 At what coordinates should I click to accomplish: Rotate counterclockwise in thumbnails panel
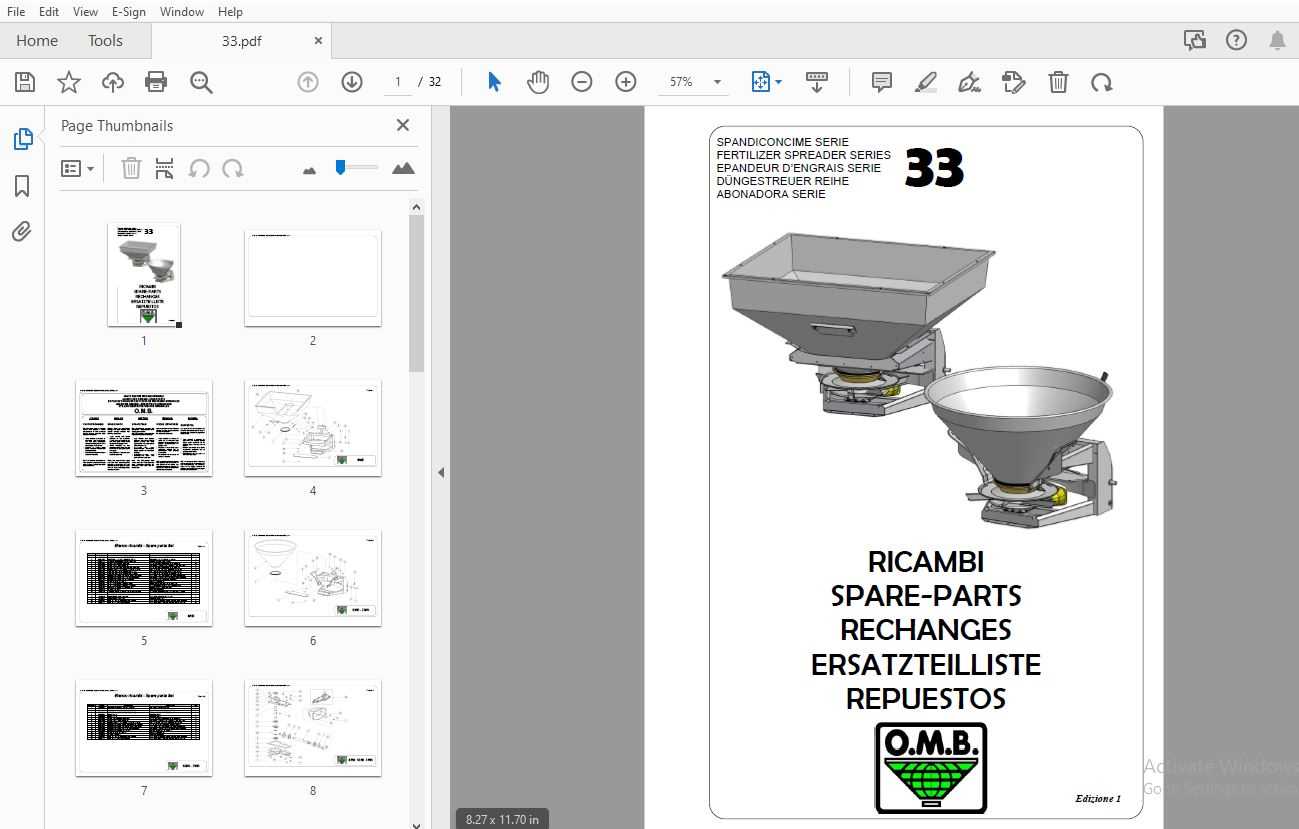coord(199,168)
